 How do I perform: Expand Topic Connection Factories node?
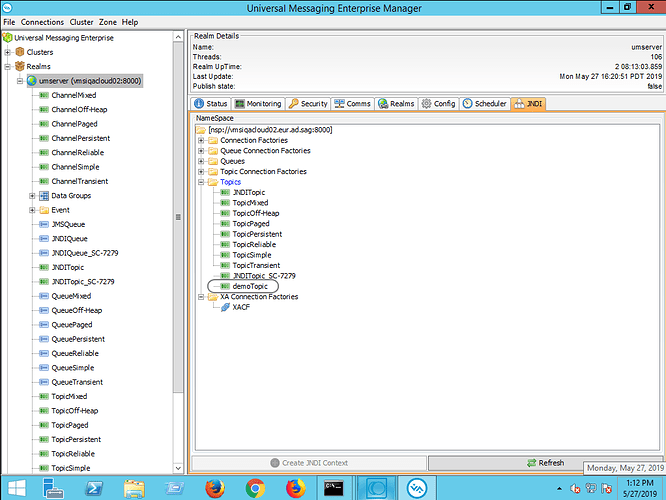tap(201, 172)
